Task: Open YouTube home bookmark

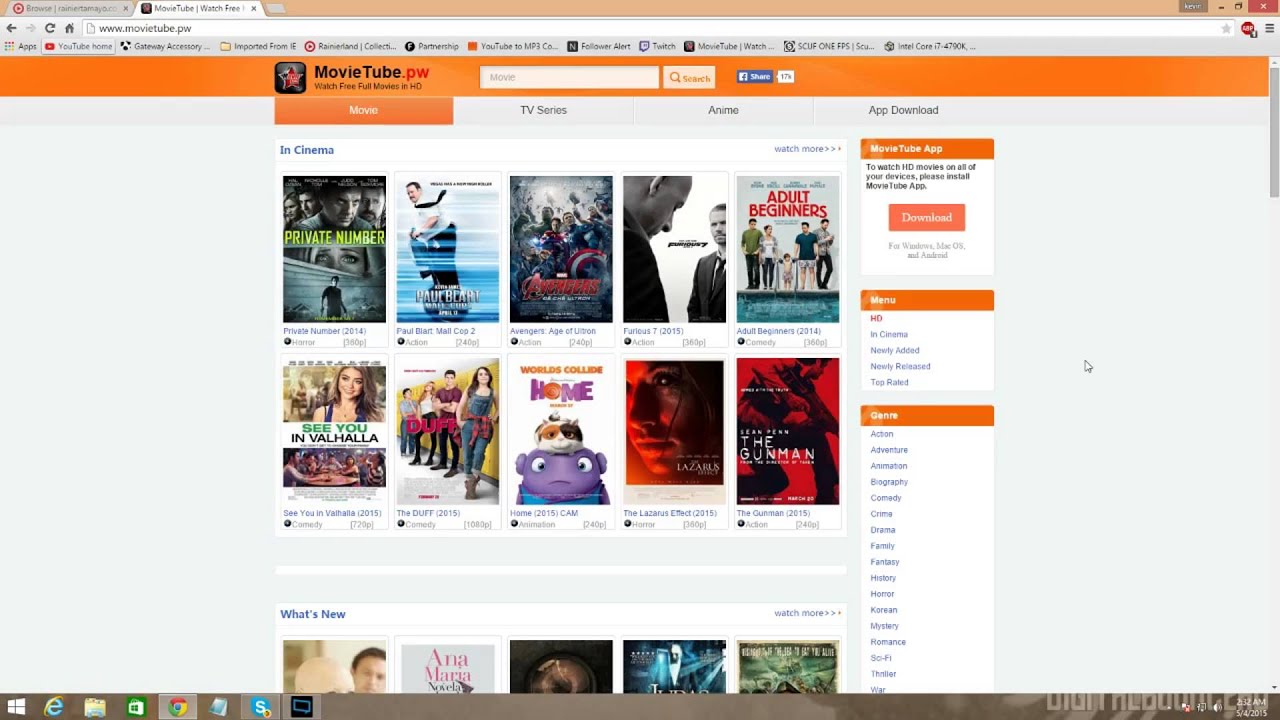Action: [79, 46]
